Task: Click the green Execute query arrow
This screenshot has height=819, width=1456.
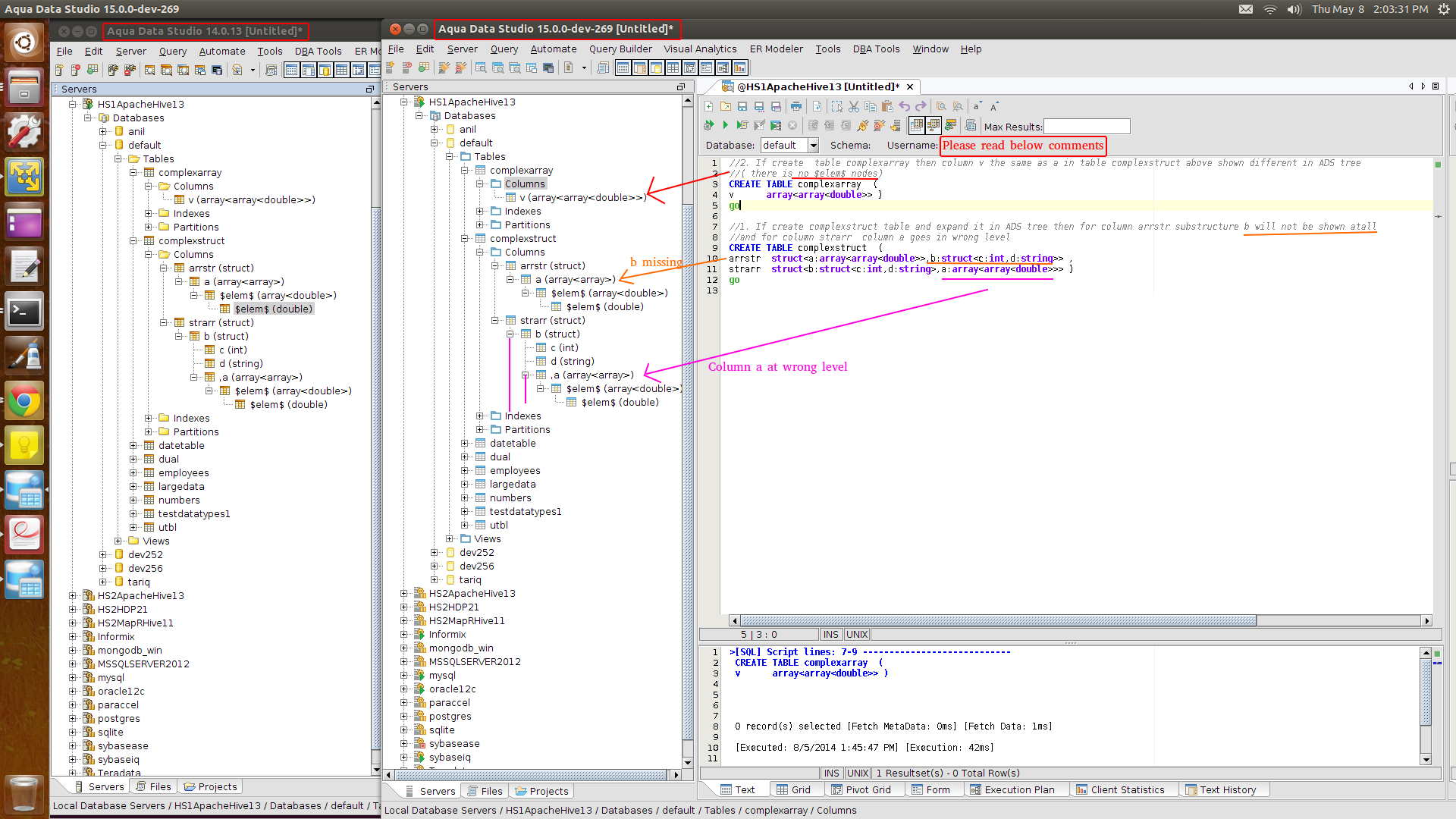Action: pos(725,125)
